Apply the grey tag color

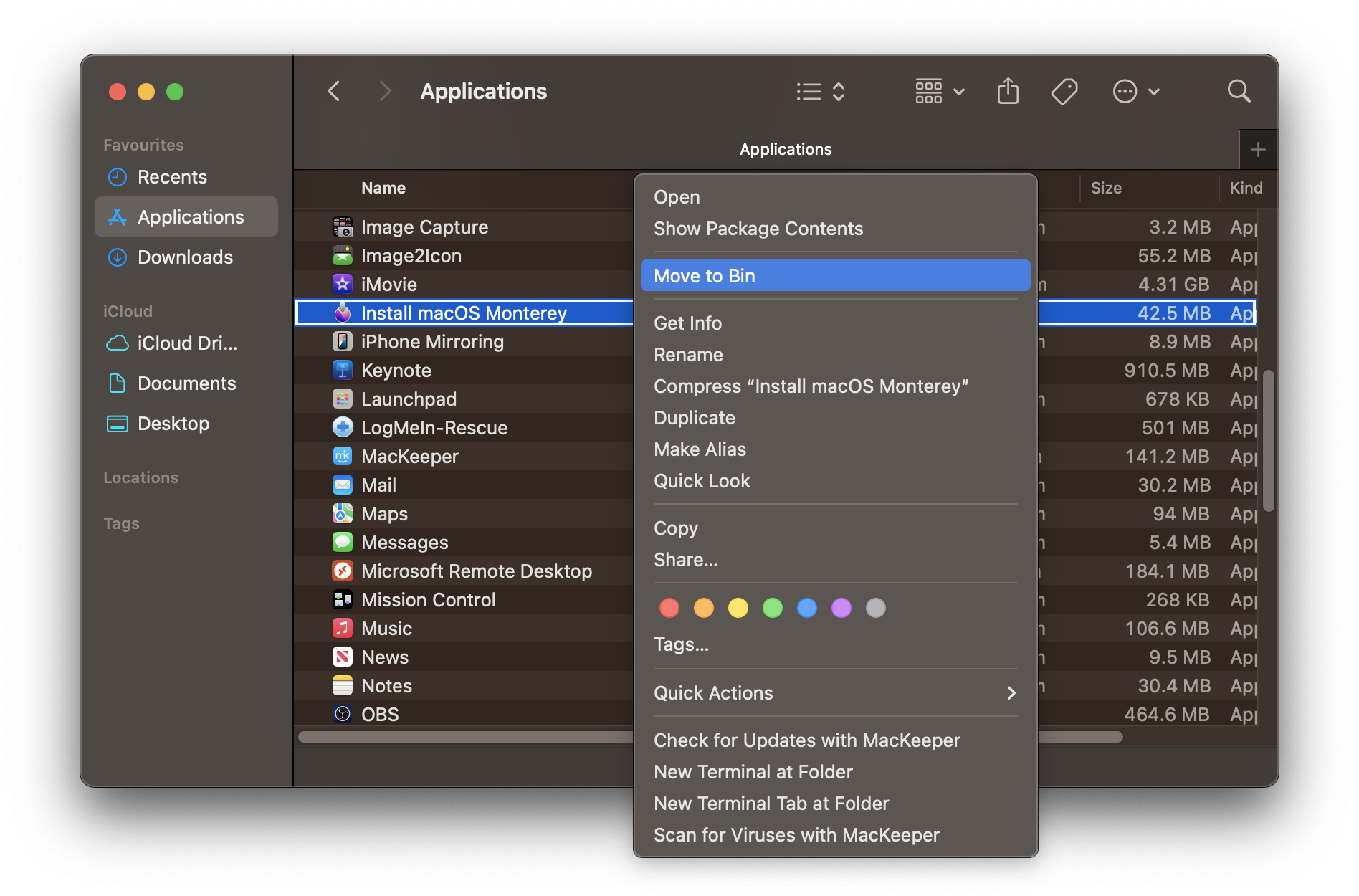[876, 608]
